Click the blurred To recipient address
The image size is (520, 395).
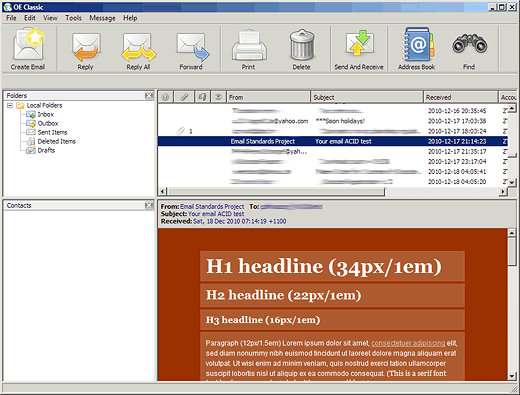tap(291, 207)
